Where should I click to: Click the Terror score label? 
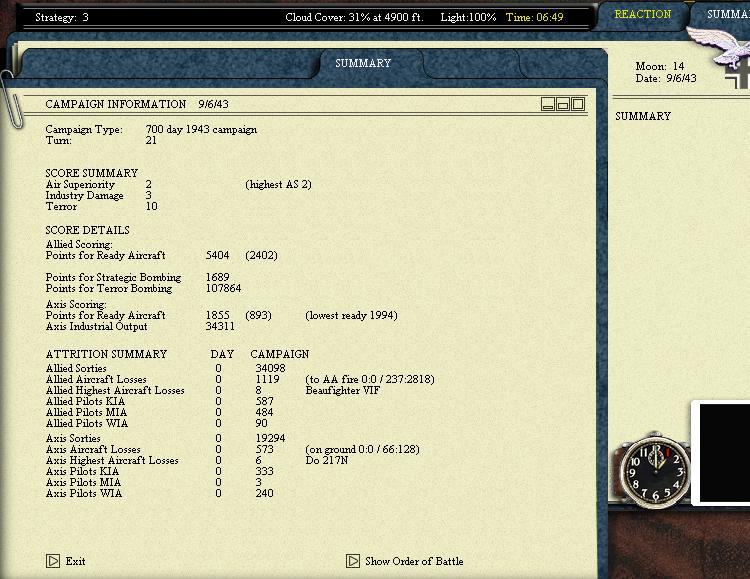tap(61, 207)
